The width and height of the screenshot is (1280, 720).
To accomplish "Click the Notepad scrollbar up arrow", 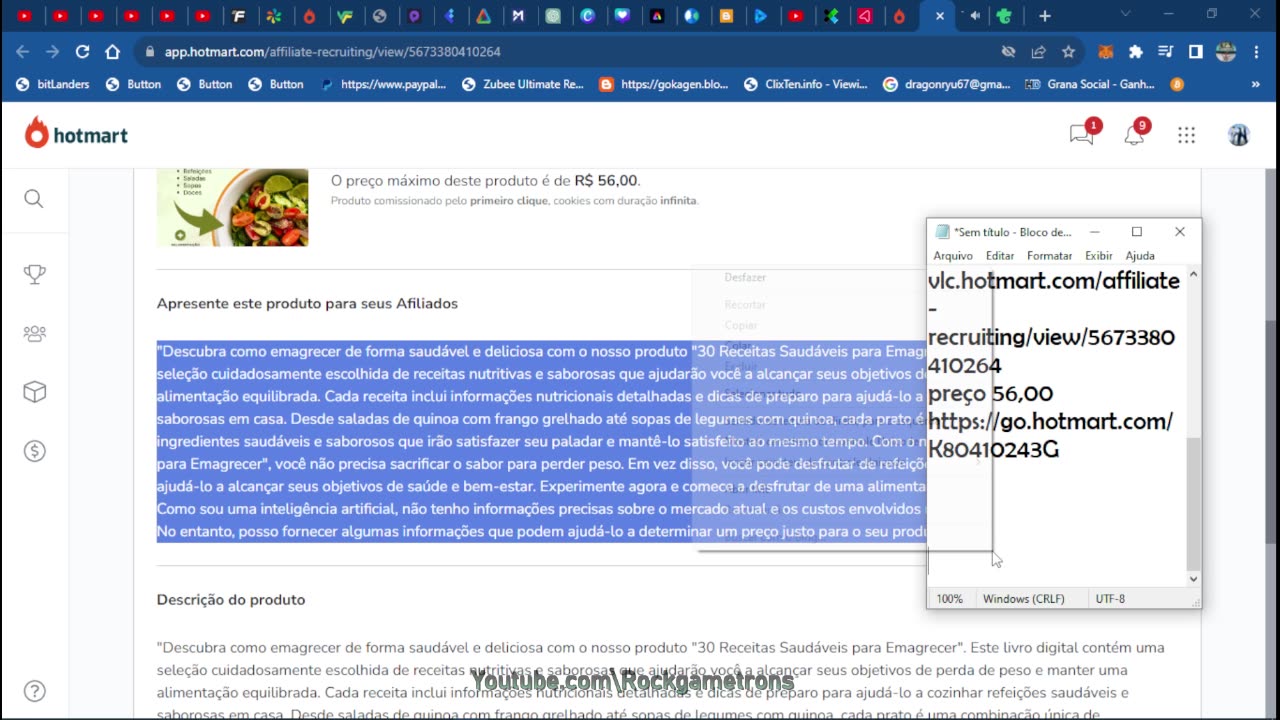I will coord(1192,275).
